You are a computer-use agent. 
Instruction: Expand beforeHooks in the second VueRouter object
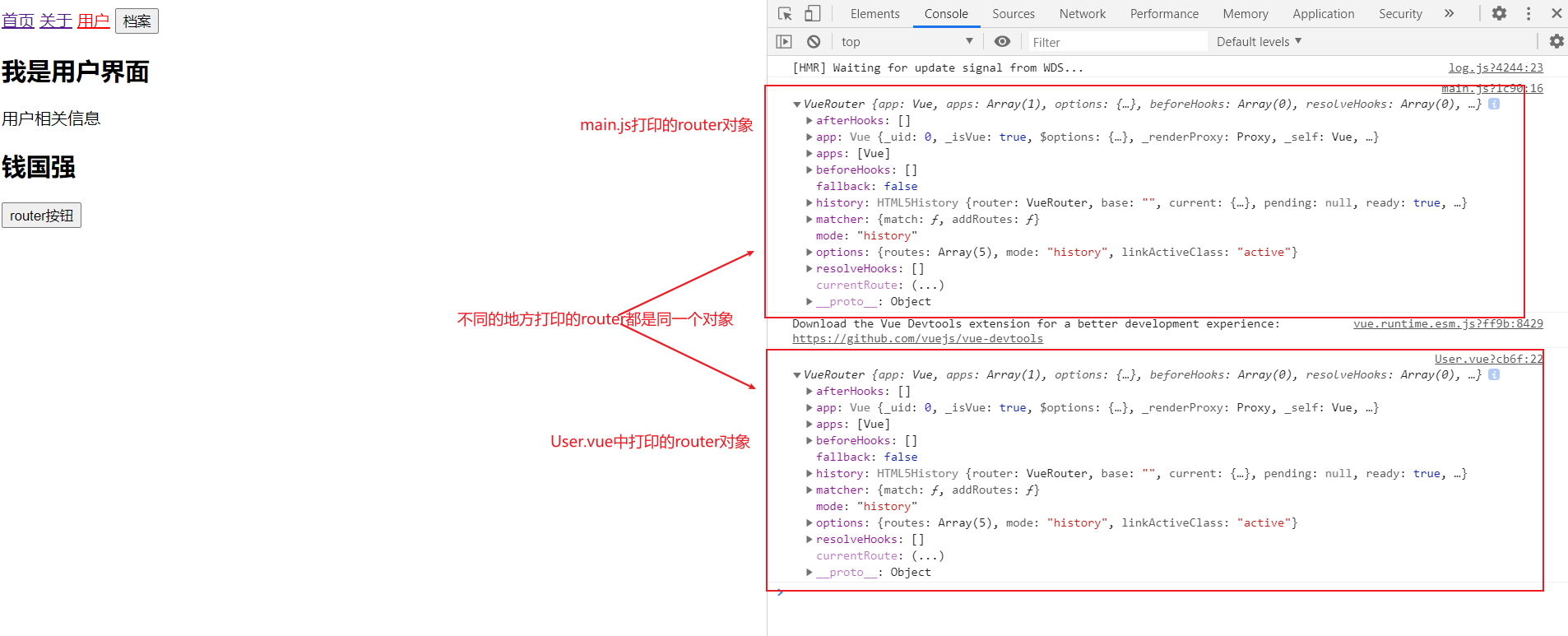pos(810,441)
